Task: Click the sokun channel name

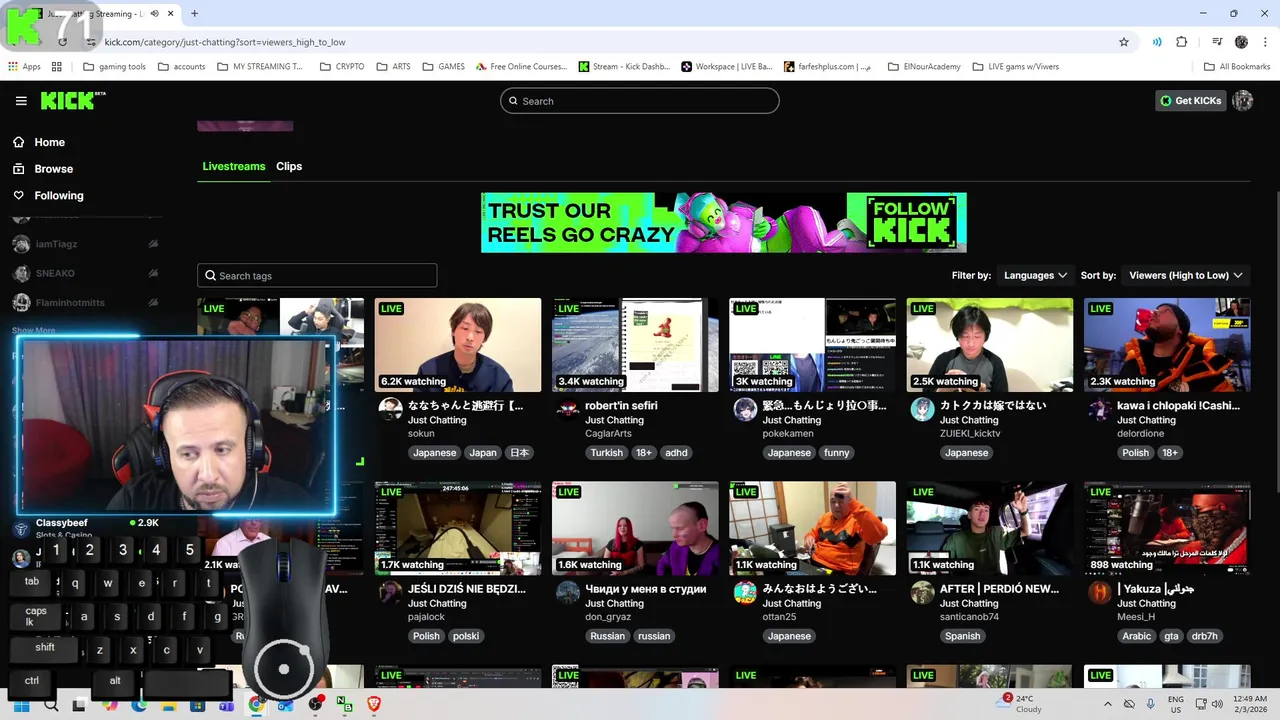Action: 421,434
